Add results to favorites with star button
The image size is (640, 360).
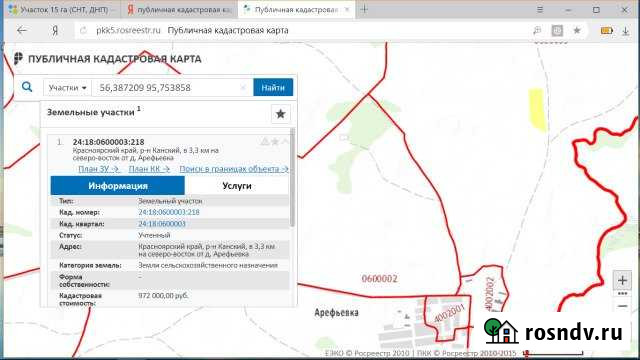pyautogui.click(x=280, y=114)
